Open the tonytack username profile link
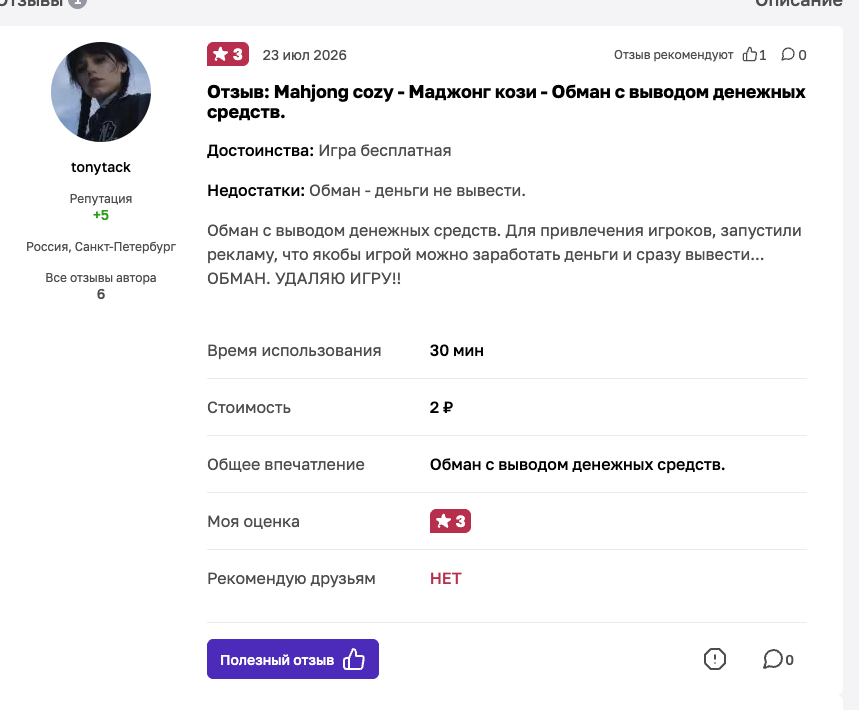This screenshot has height=710, width=859. (x=101, y=167)
